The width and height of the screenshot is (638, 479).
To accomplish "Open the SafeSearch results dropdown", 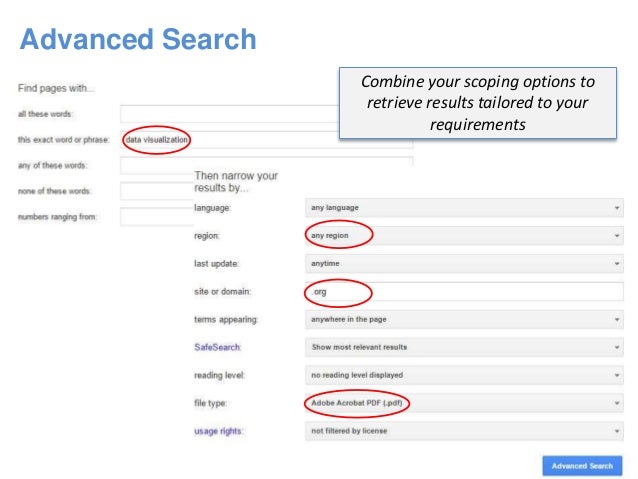I will (463, 347).
